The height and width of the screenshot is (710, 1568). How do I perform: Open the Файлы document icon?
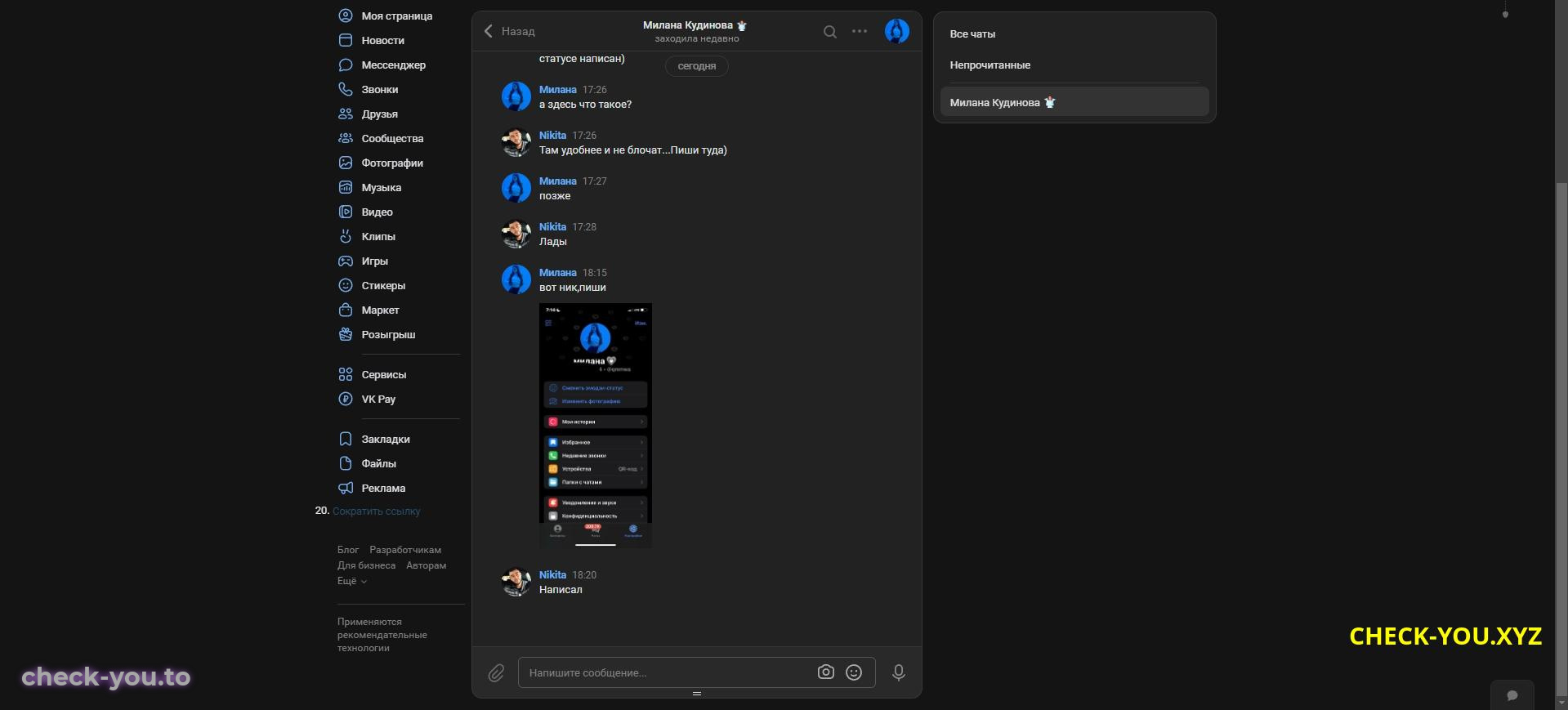pos(346,463)
